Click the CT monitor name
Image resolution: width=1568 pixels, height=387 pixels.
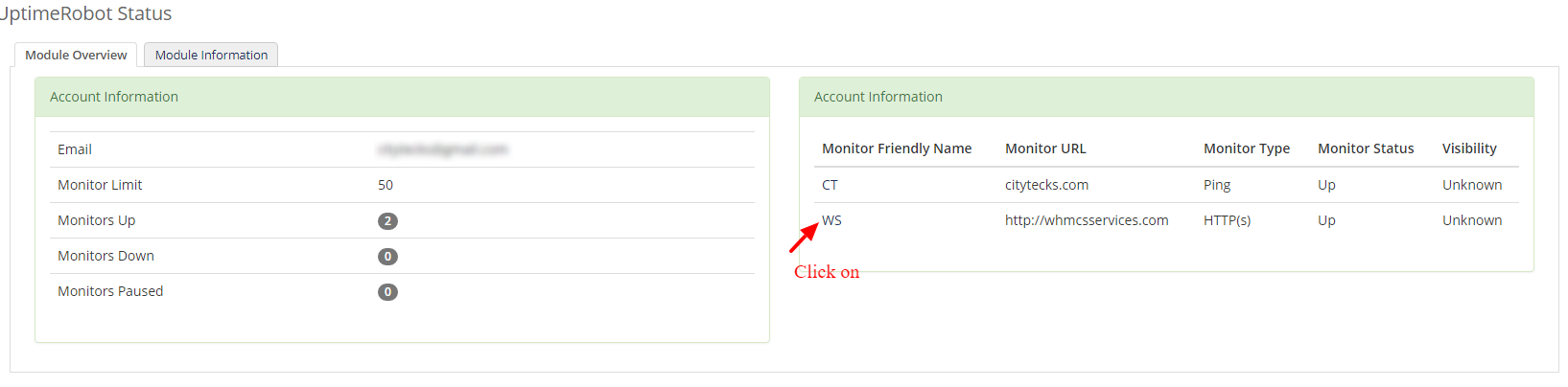pos(830,185)
